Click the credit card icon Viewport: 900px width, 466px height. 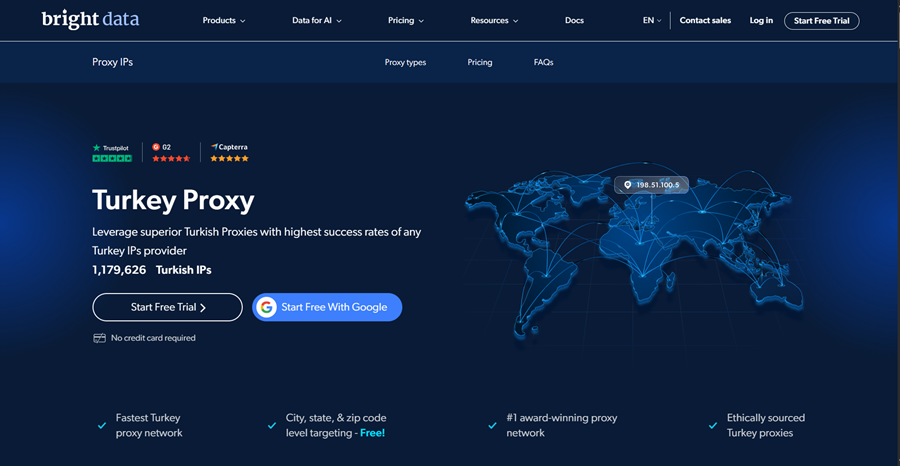pos(99,338)
